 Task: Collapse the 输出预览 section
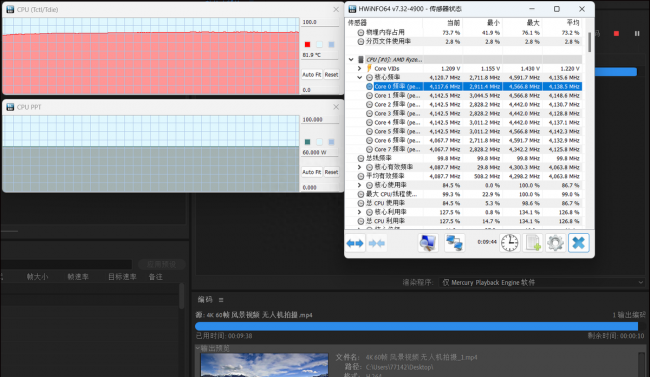198,348
